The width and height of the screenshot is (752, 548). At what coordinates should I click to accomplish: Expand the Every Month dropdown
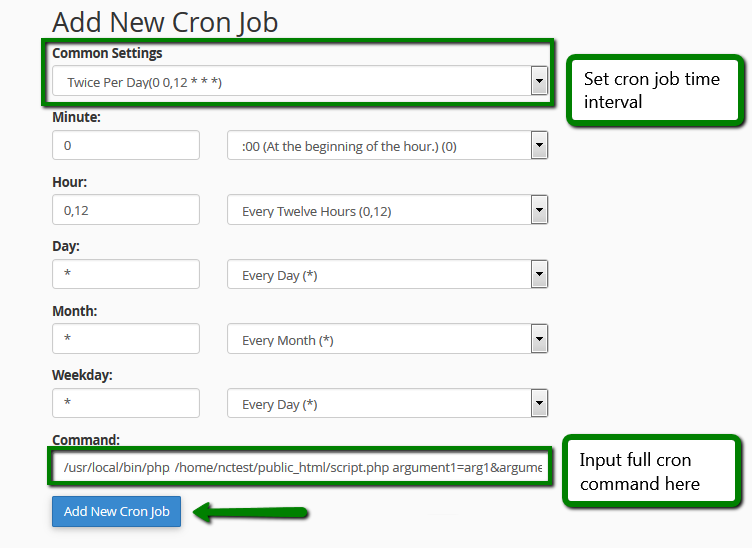[x=380, y=340]
